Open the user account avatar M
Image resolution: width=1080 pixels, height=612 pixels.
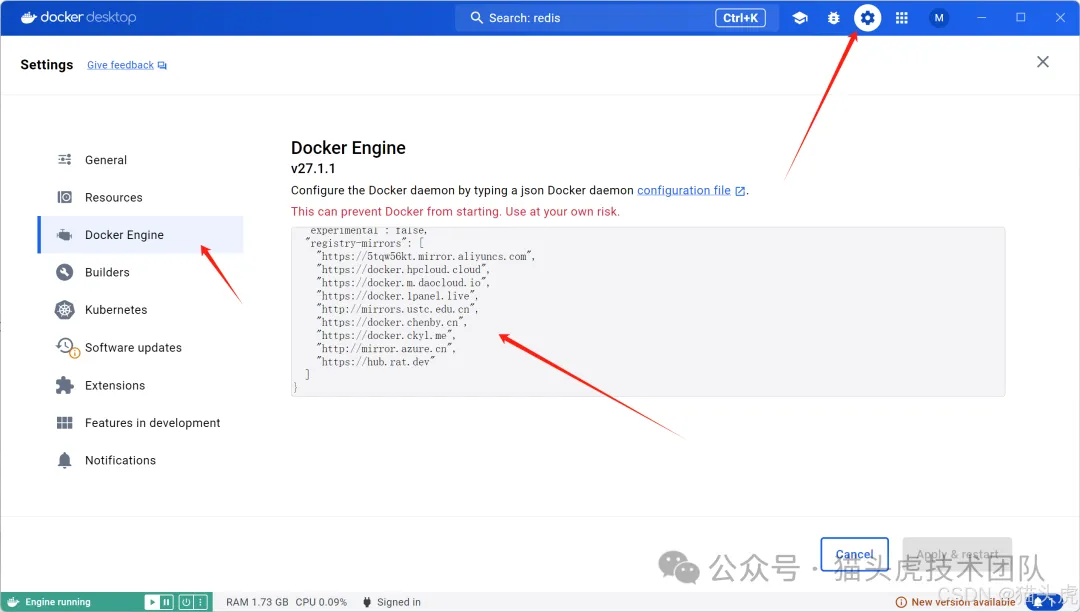(939, 18)
